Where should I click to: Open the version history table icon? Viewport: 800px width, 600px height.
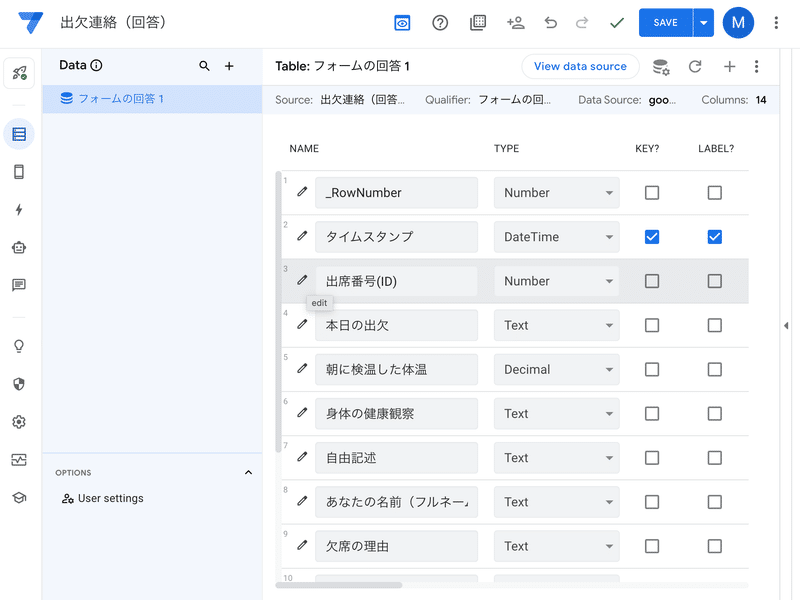pyautogui.click(x=478, y=22)
